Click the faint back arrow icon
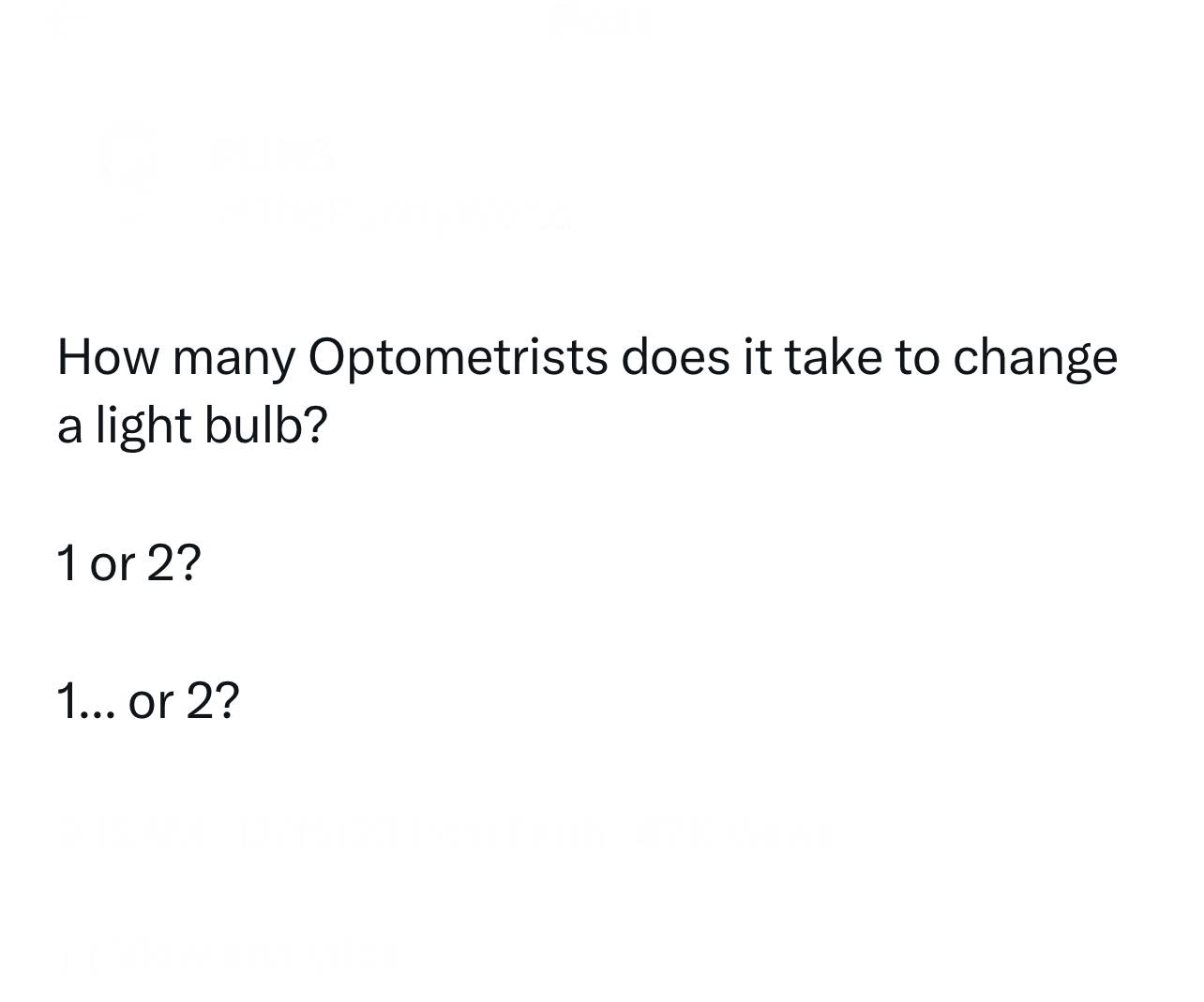Screen dimensions: 1204x1002 [66, 21]
